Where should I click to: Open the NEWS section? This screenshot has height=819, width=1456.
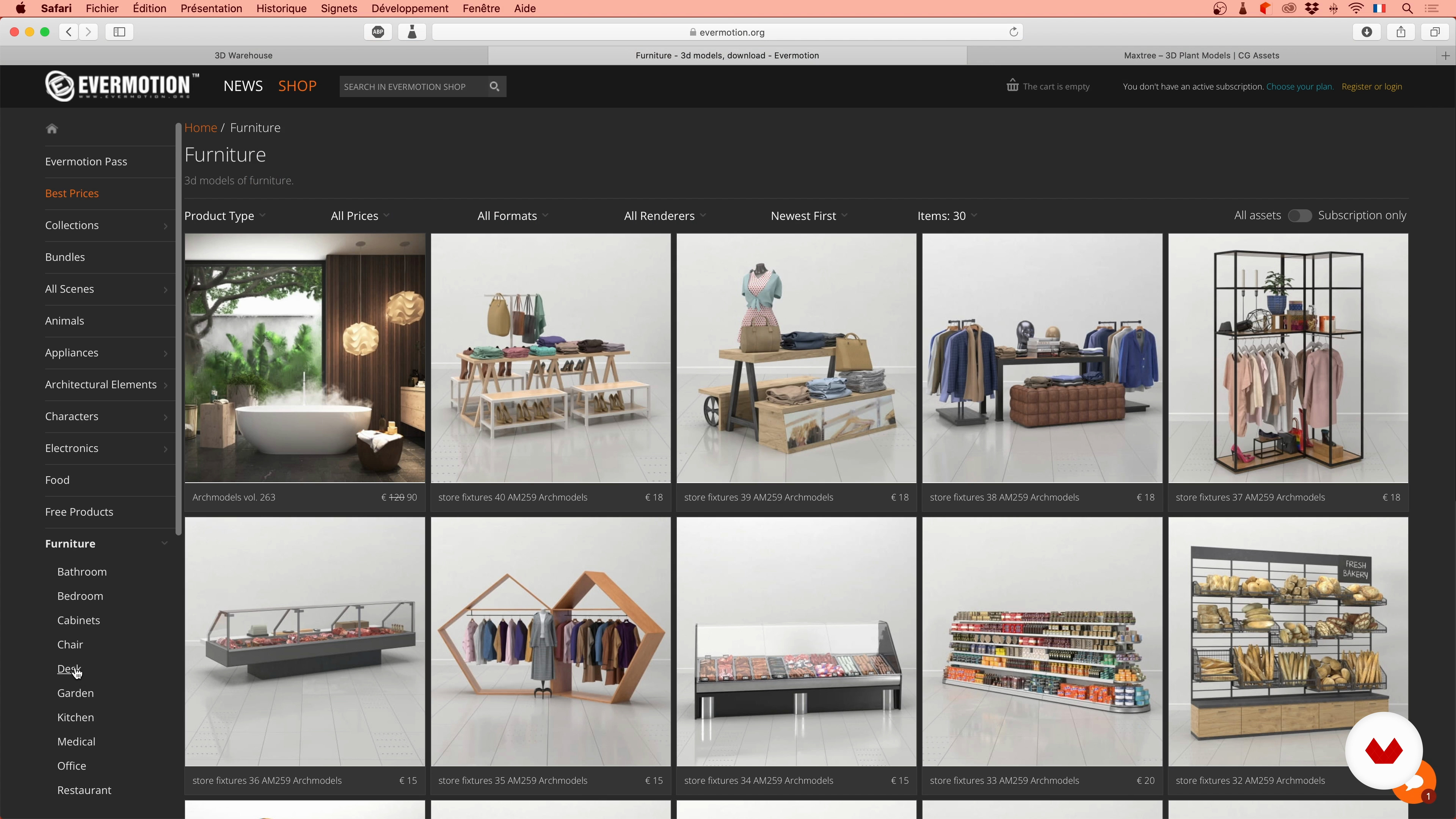click(x=243, y=86)
